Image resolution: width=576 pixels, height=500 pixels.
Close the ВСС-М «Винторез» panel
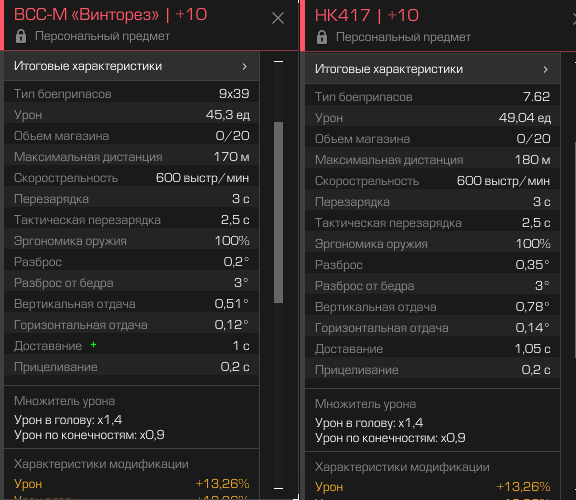278,18
